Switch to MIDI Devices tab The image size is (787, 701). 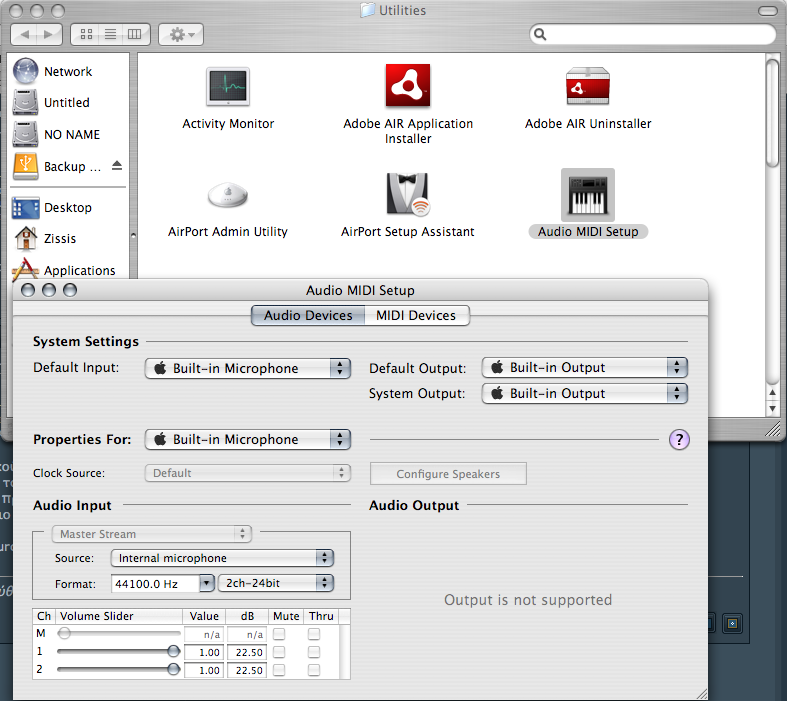point(416,315)
